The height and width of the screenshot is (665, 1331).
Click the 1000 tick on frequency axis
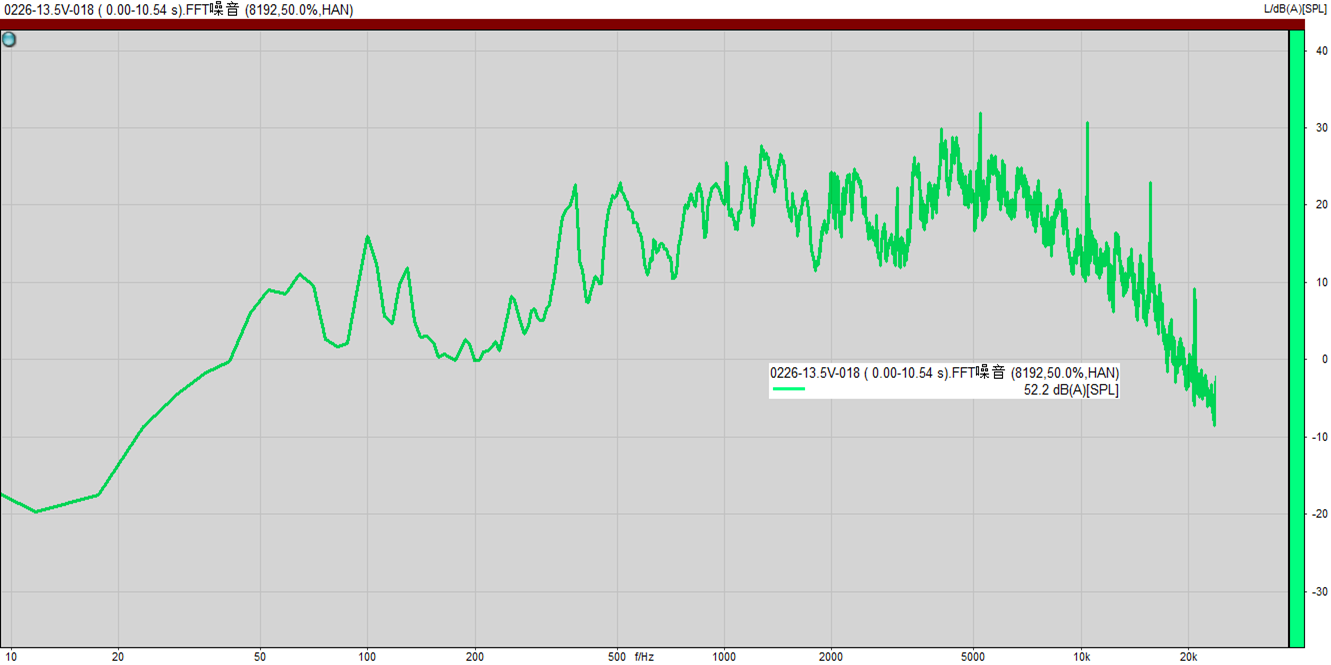(723, 657)
